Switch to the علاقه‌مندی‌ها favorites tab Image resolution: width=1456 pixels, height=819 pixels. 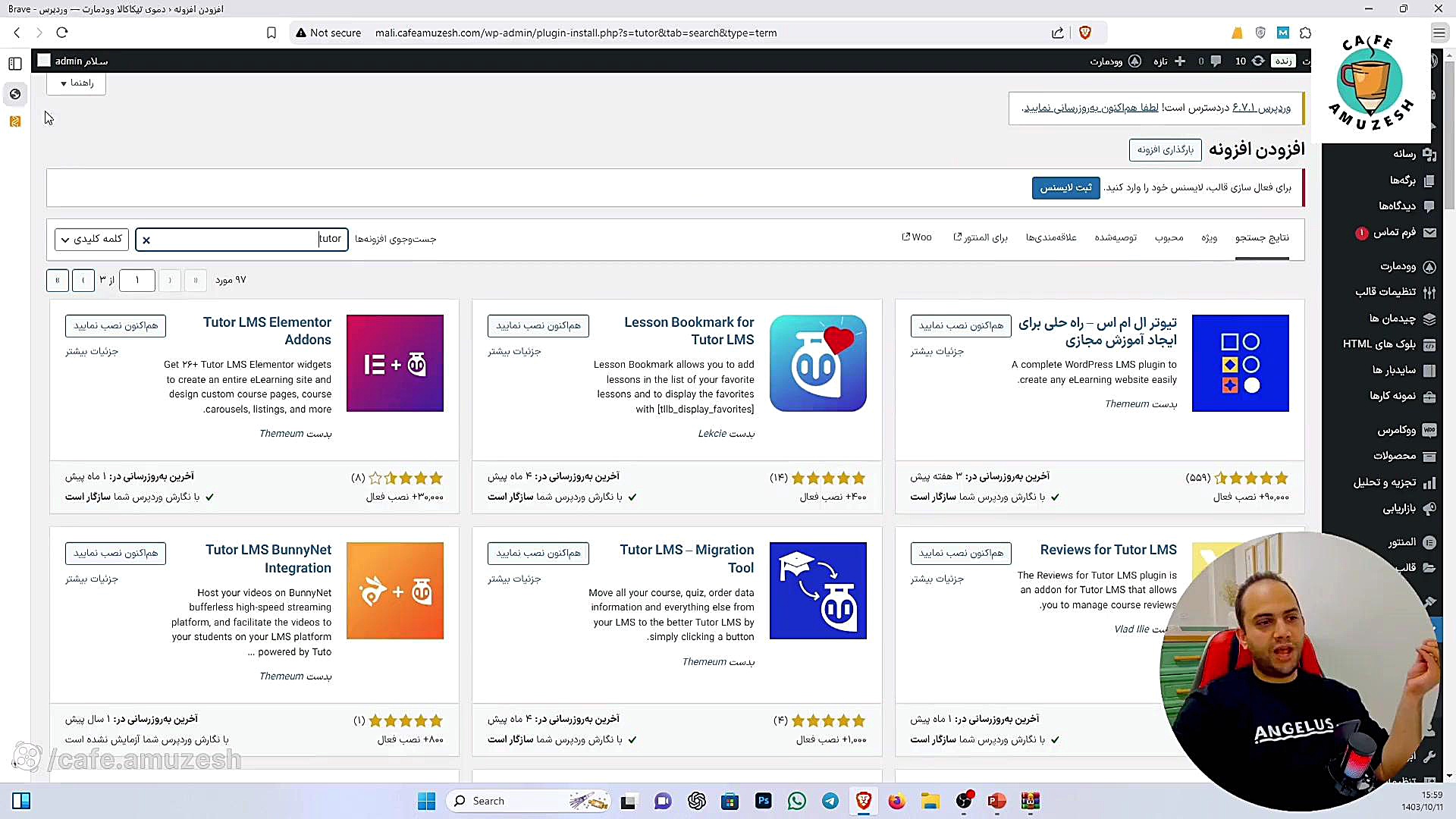coord(1051,238)
